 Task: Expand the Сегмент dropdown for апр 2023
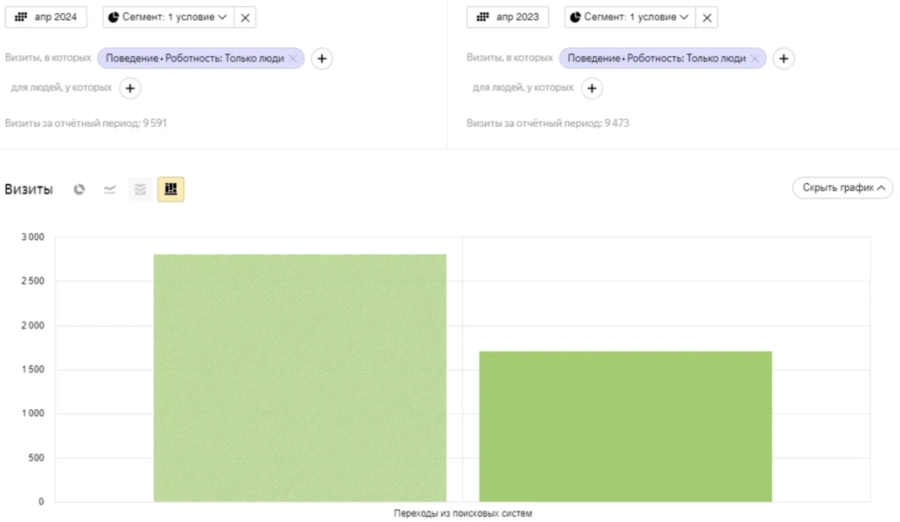(x=630, y=17)
